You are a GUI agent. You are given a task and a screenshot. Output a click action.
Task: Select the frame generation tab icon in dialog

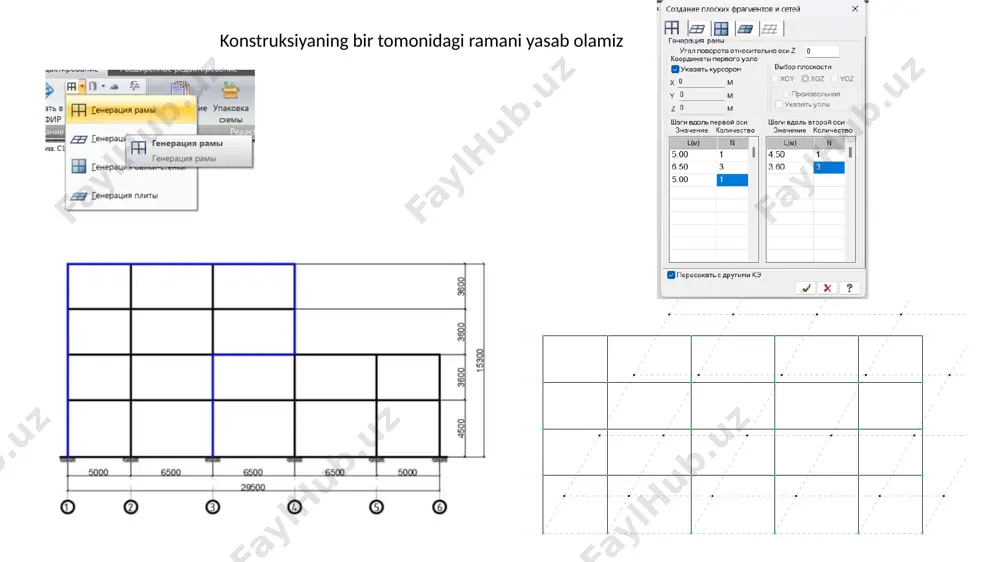point(672,28)
